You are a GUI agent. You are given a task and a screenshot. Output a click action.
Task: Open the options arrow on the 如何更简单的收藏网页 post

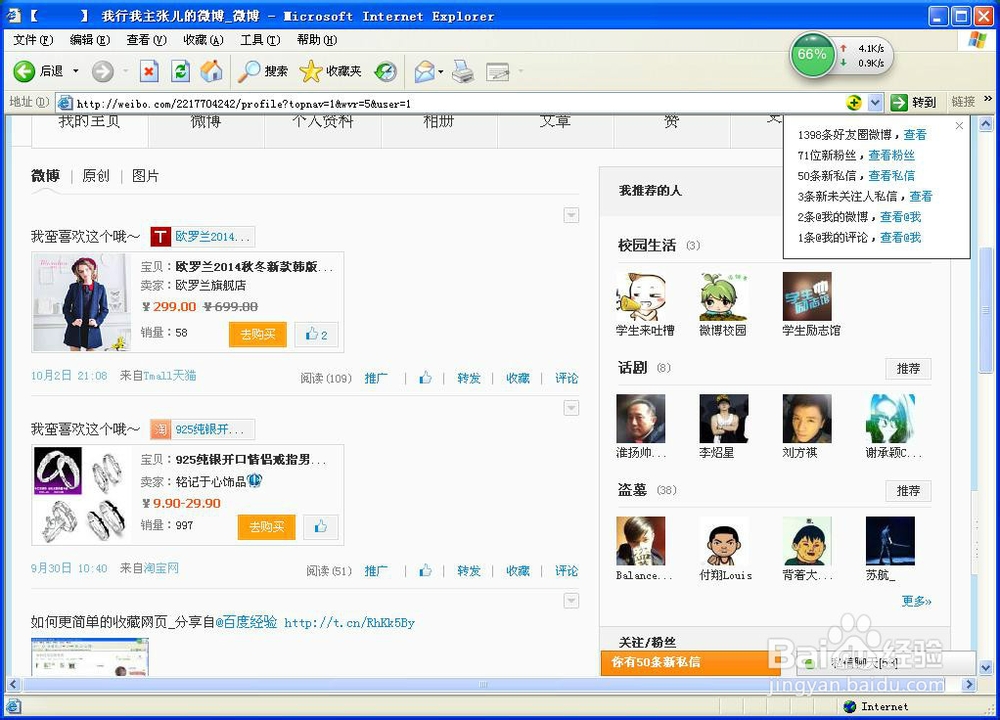point(571,601)
